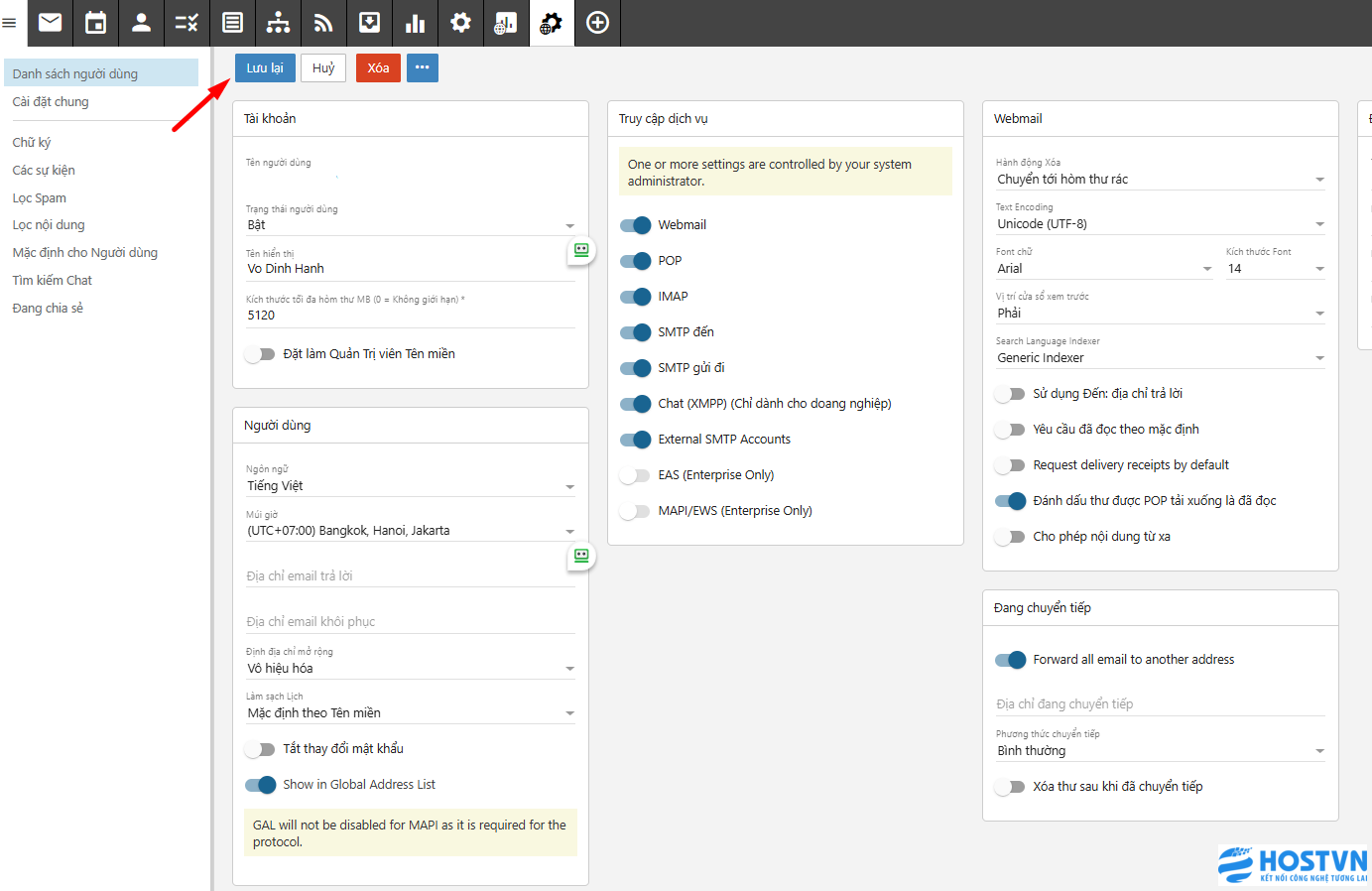The height and width of the screenshot is (891, 1372).
Task: Open Múi giờ timezone dropdown
Action: tap(411, 531)
